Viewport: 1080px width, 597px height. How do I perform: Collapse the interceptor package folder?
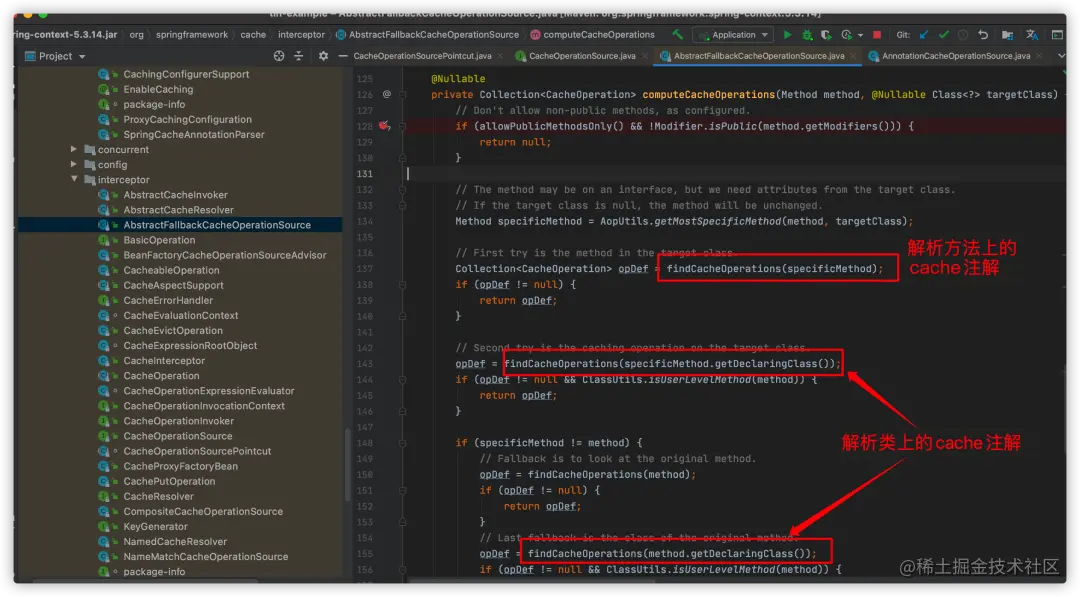tap(74, 179)
